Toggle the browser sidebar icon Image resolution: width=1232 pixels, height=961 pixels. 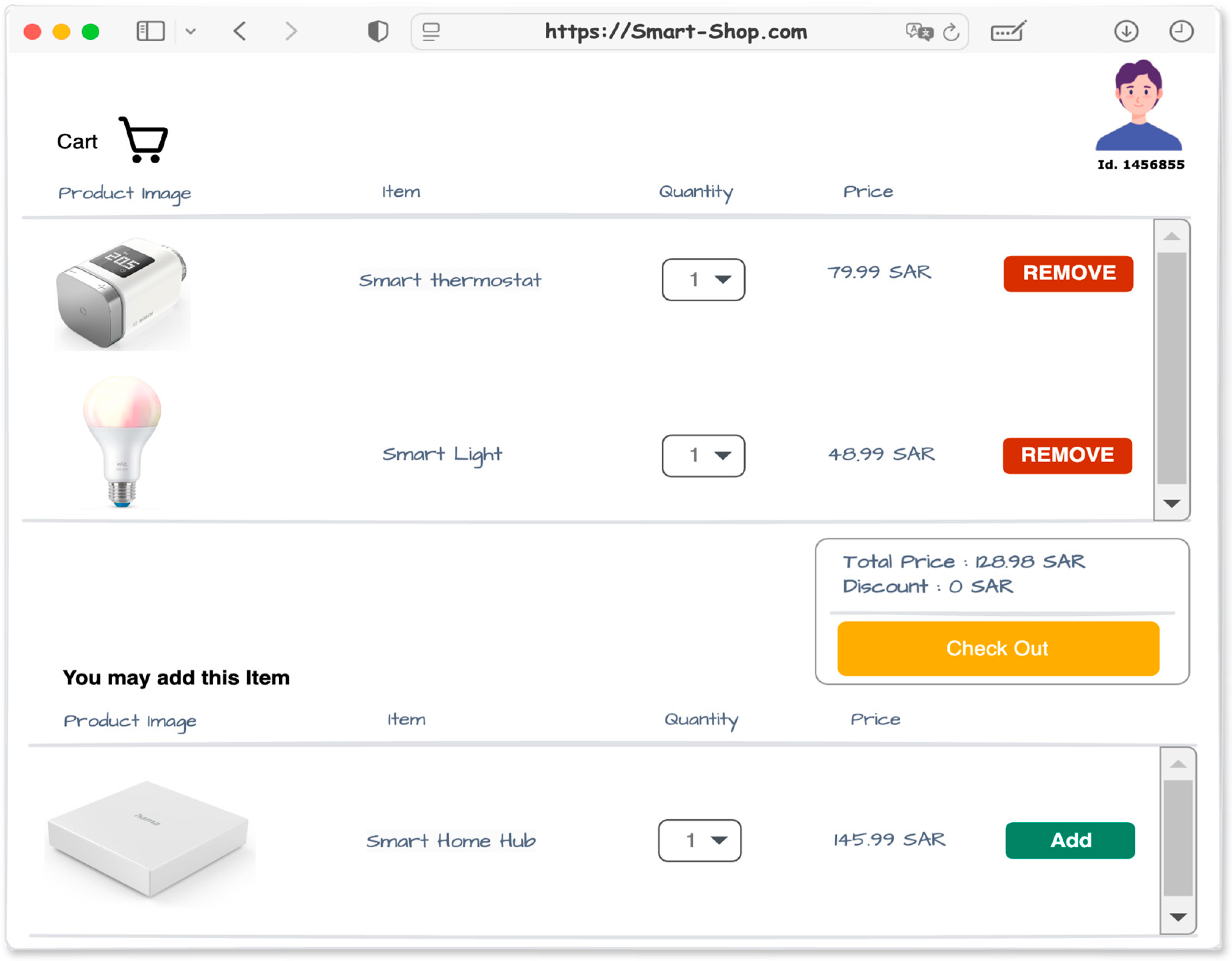[x=150, y=31]
